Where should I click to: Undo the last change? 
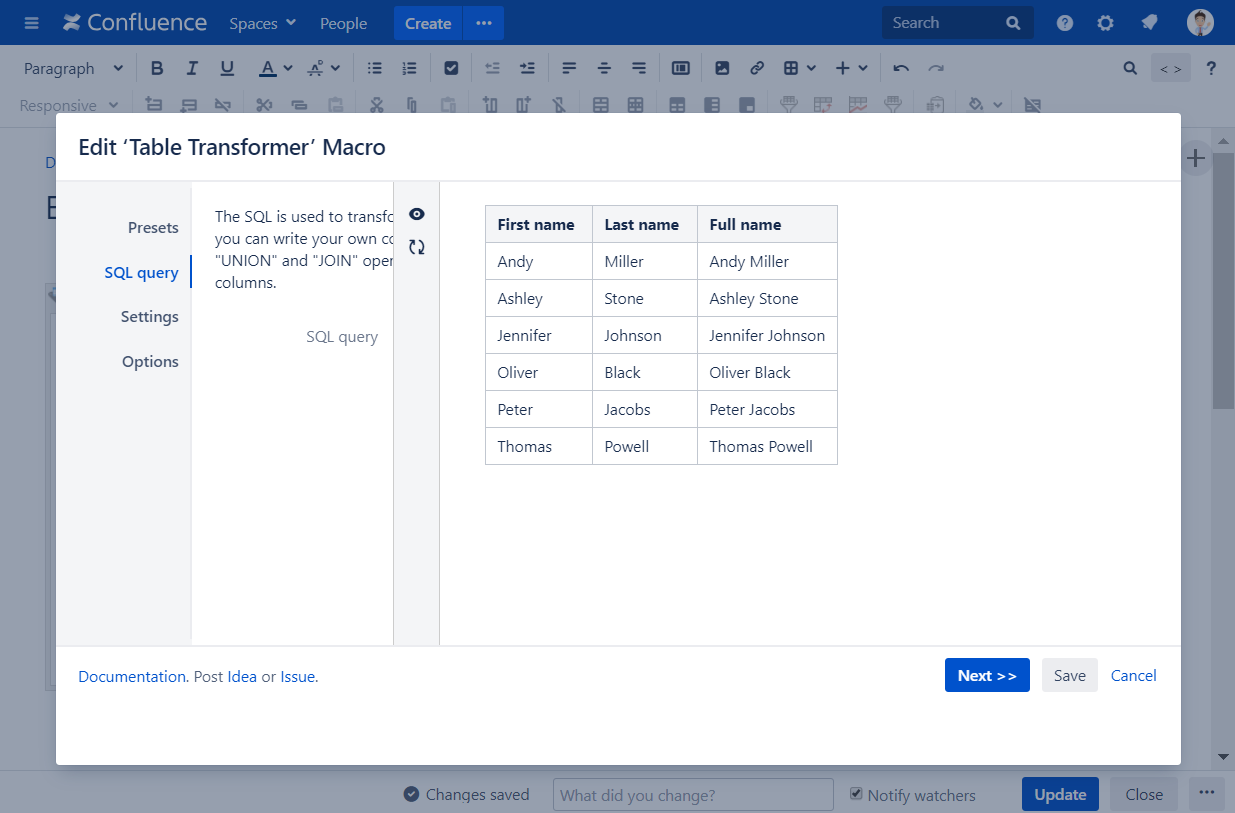(899, 67)
